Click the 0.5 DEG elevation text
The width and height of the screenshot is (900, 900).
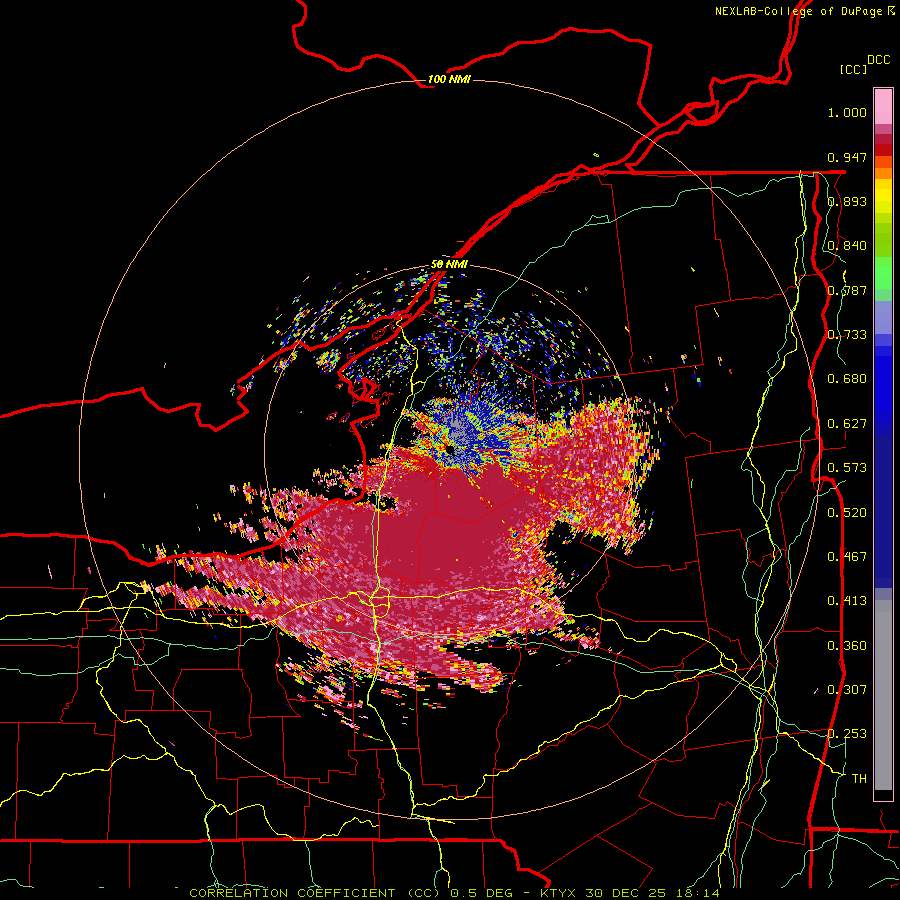click(x=482, y=893)
